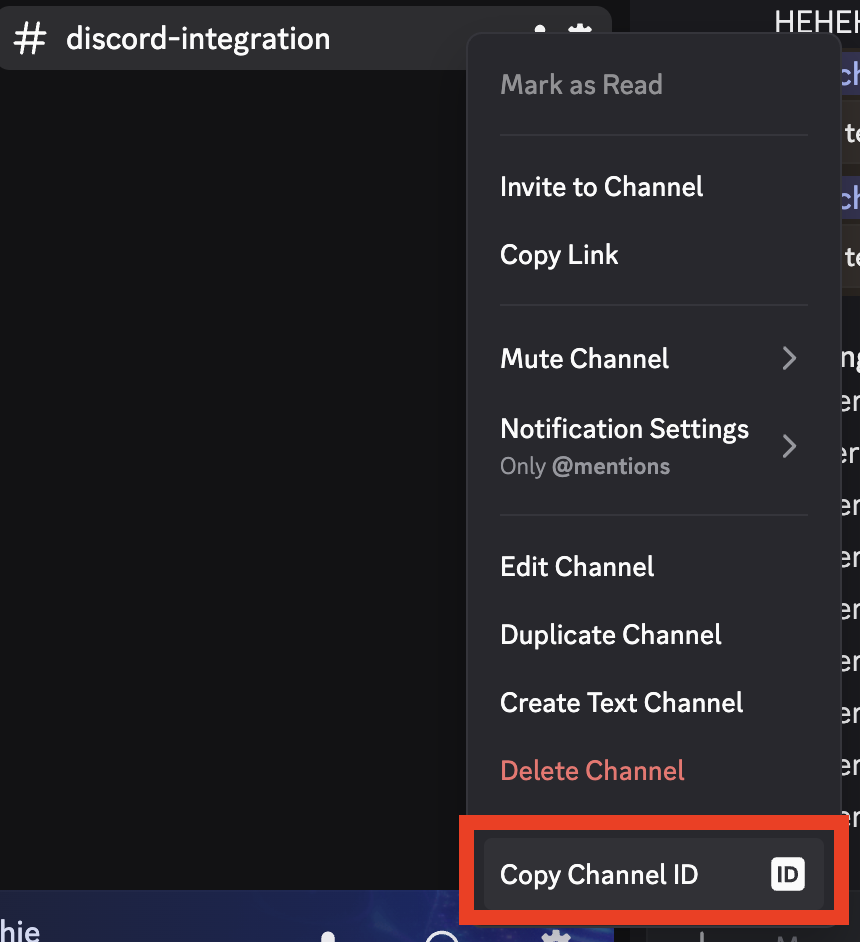Click the ID badge beside Copy Channel ID
860x942 pixels.
pos(787,874)
